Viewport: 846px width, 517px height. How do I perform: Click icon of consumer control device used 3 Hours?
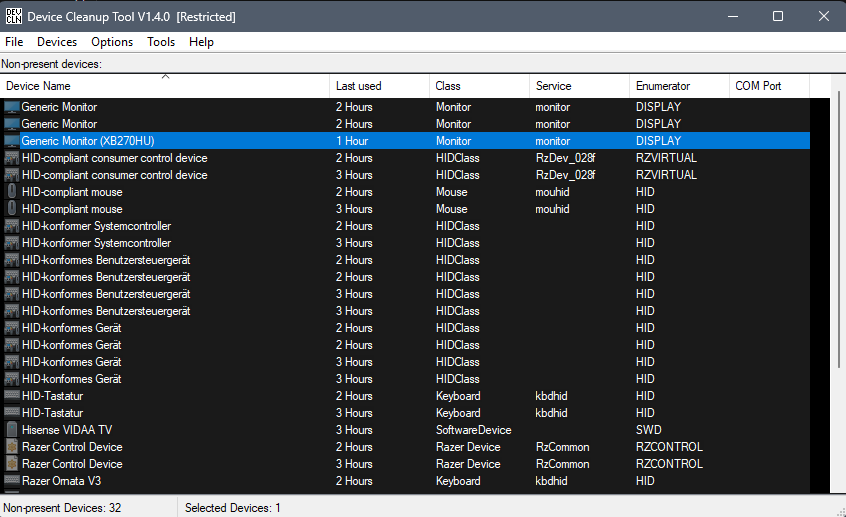point(11,175)
